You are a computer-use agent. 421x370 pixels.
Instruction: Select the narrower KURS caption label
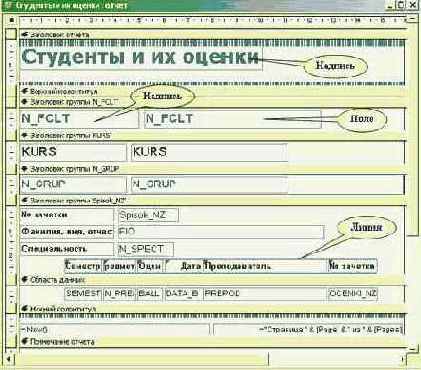[x=73, y=152]
